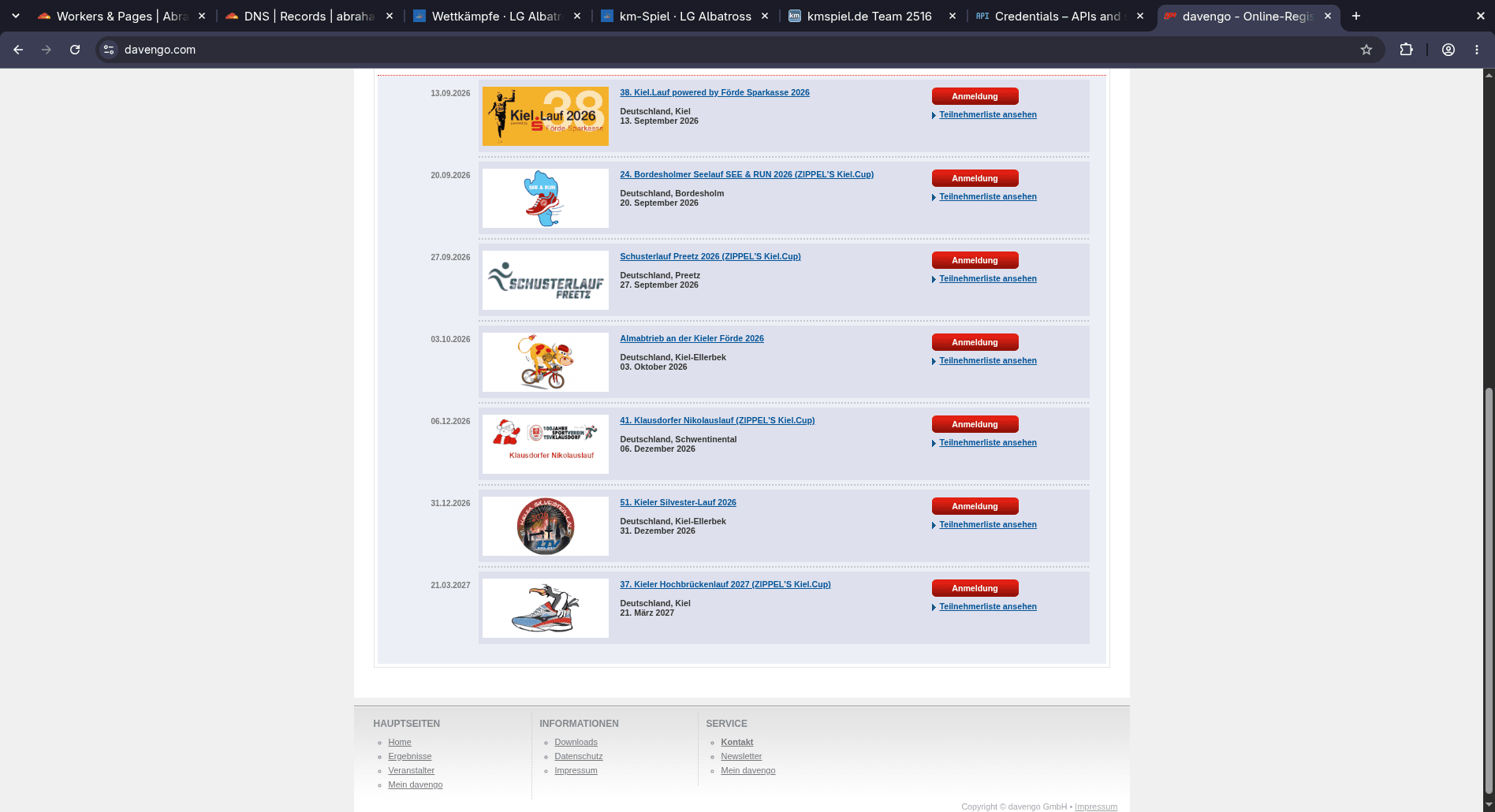This screenshot has width=1495, height=812.
Task: Open Veranstalter footer link
Action: pos(411,770)
